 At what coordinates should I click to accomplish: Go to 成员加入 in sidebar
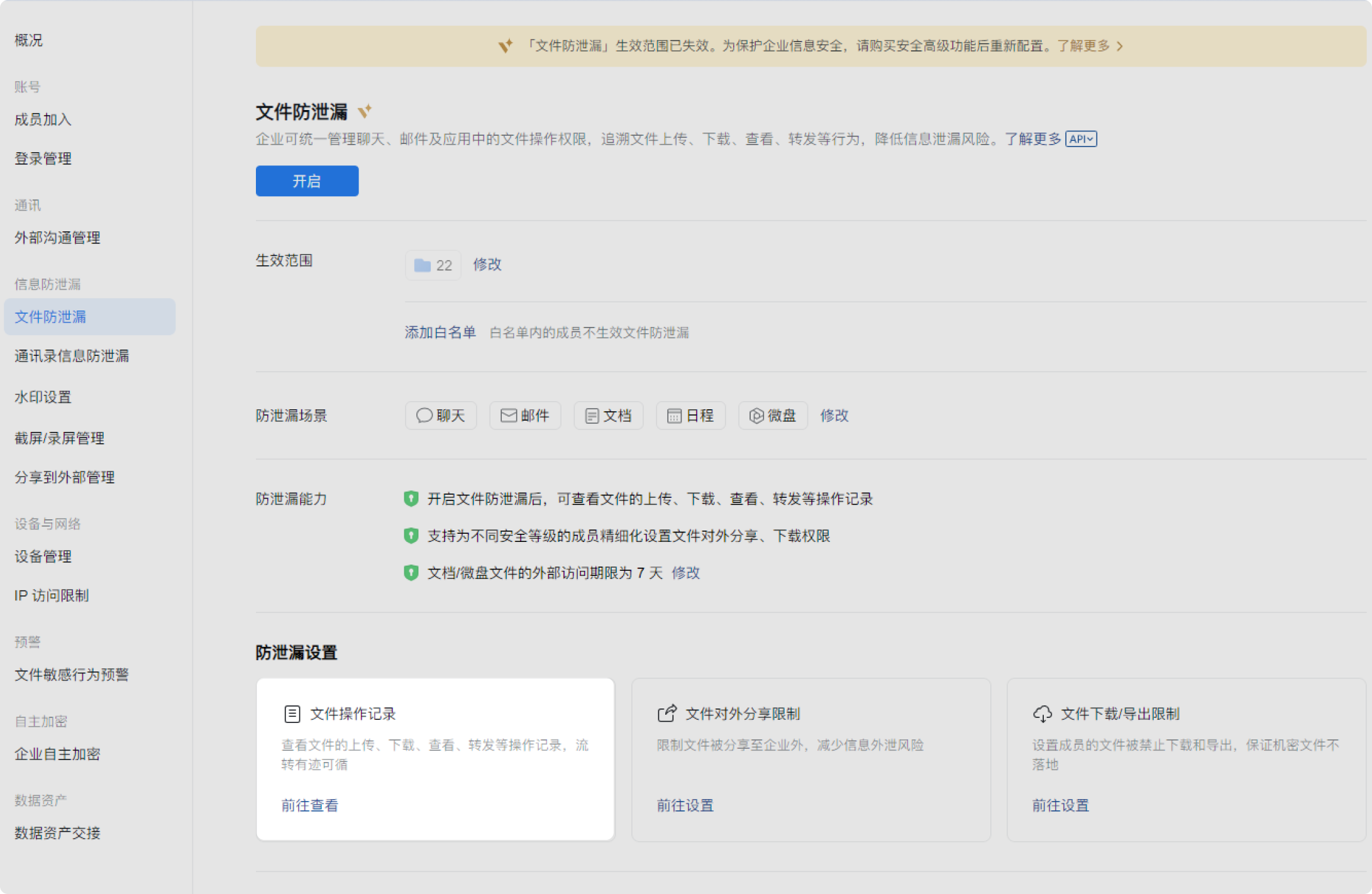(x=43, y=119)
